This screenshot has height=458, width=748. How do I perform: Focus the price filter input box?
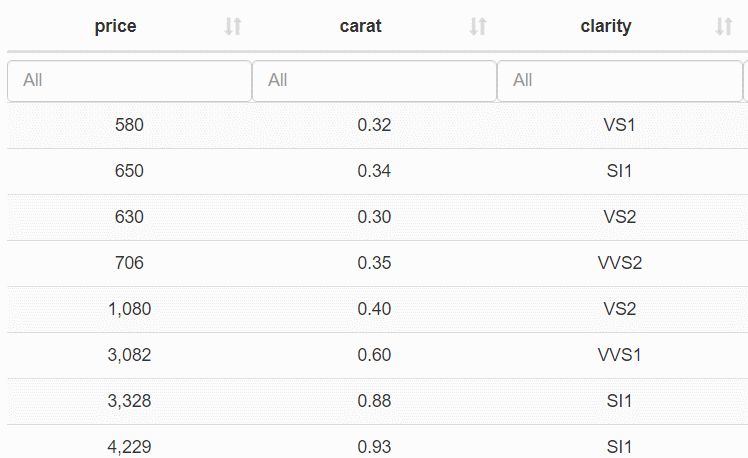coord(129,80)
